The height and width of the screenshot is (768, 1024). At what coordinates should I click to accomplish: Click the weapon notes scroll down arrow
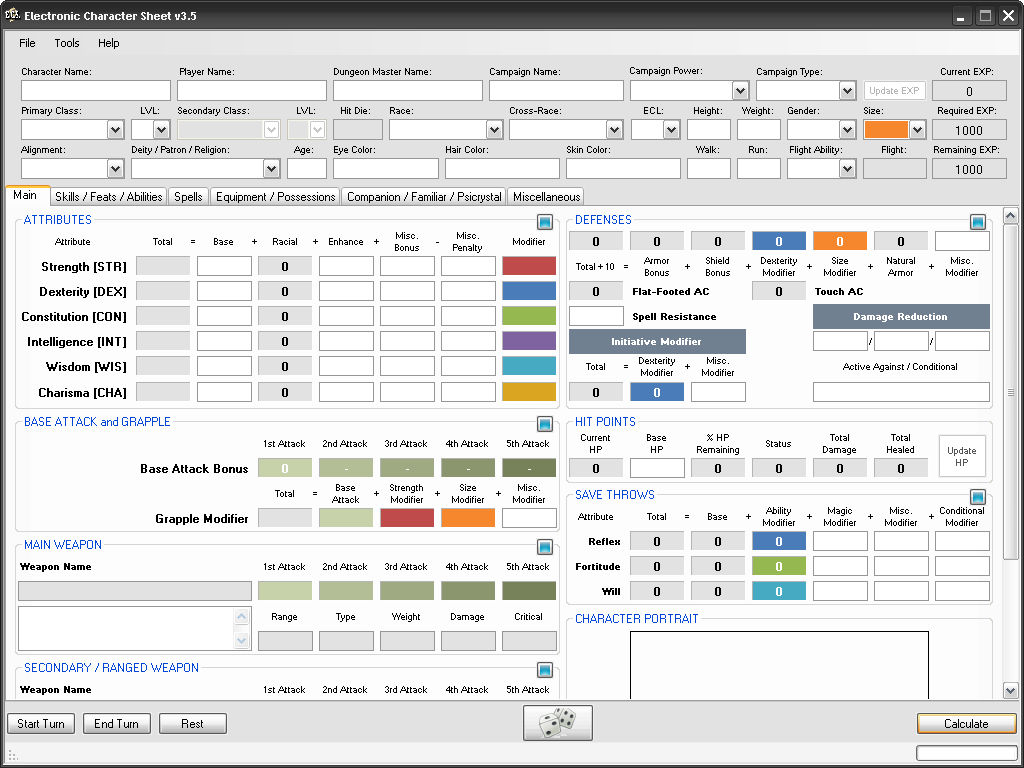tap(242, 641)
